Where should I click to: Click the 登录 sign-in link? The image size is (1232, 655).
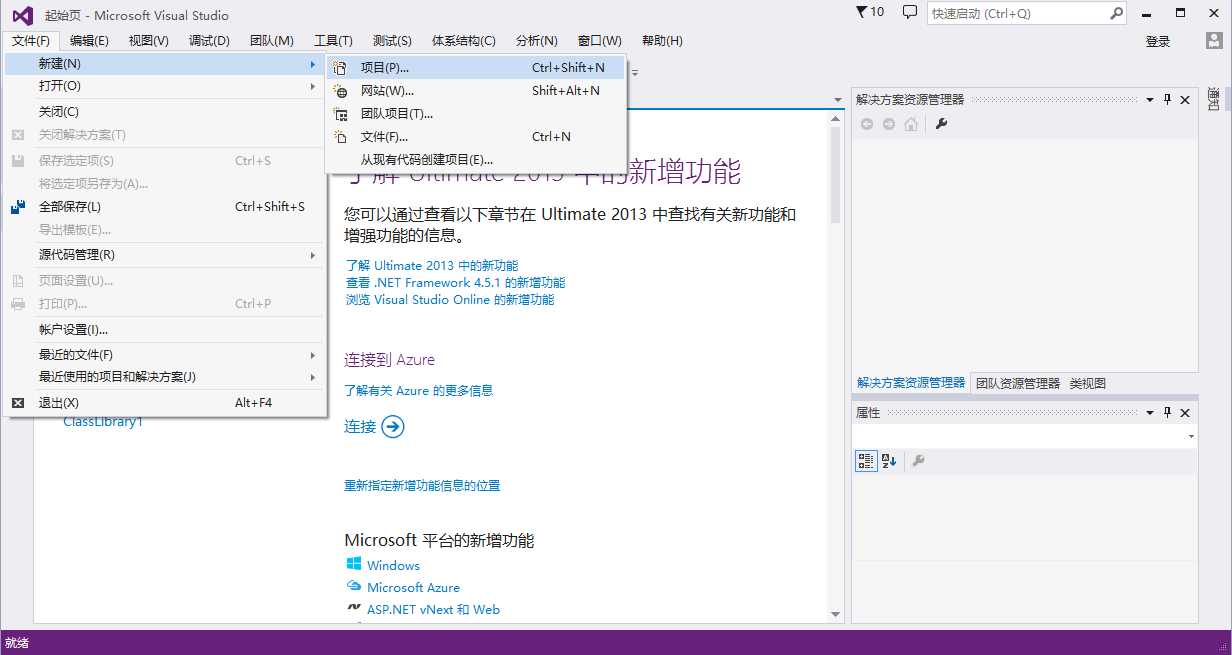1158,41
